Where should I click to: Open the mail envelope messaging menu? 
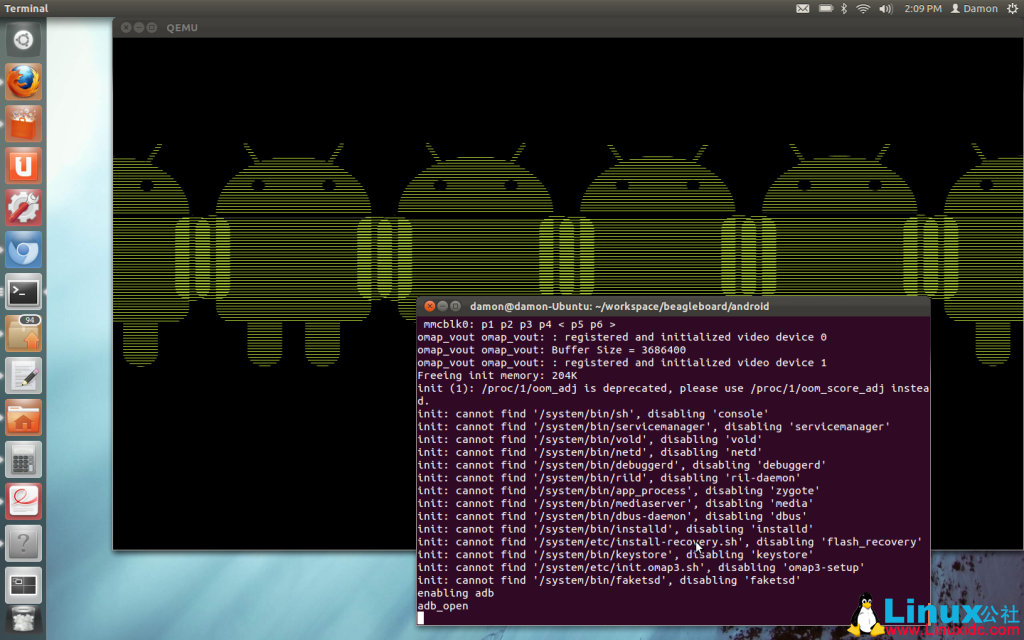(x=803, y=8)
